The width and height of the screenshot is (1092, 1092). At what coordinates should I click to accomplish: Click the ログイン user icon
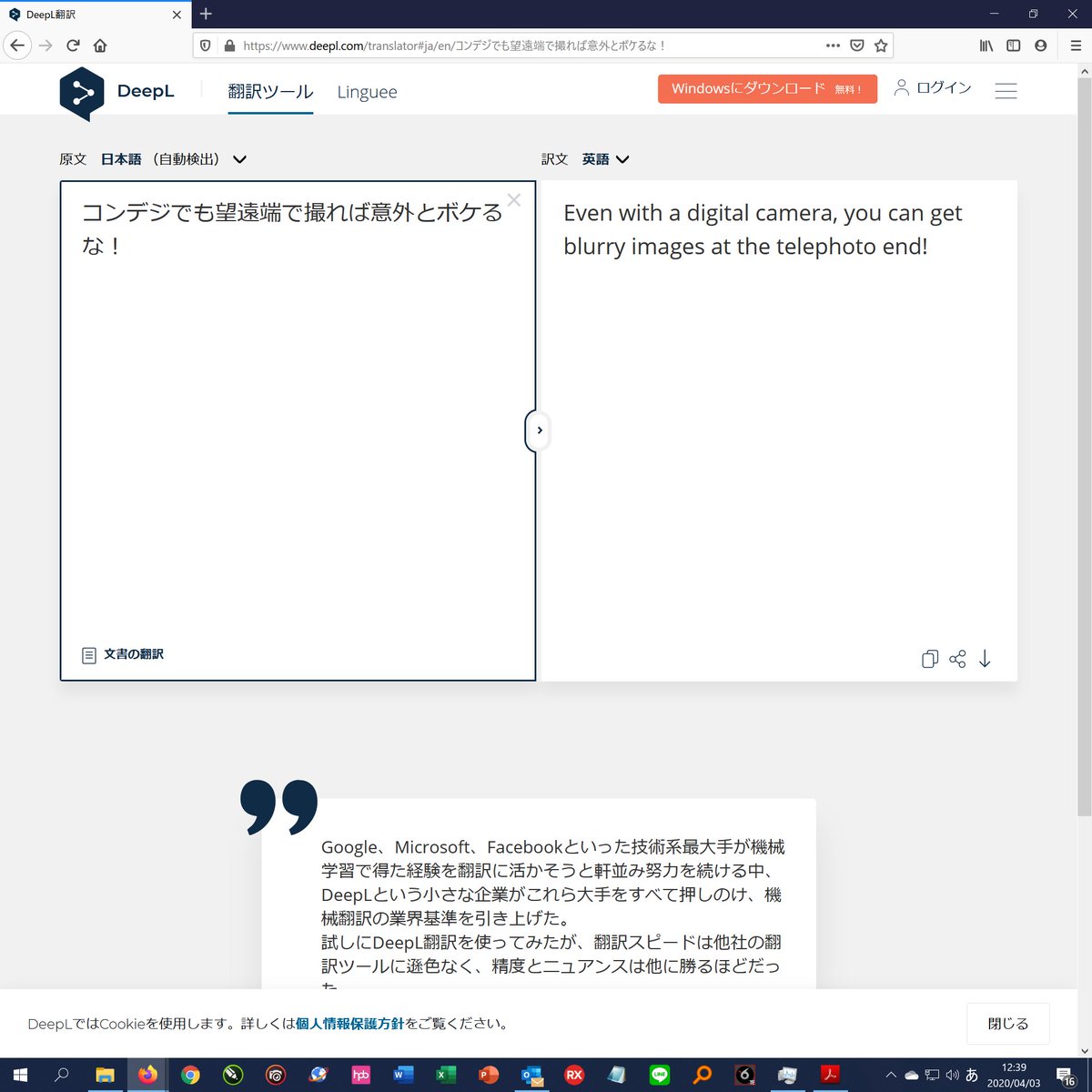click(x=901, y=87)
